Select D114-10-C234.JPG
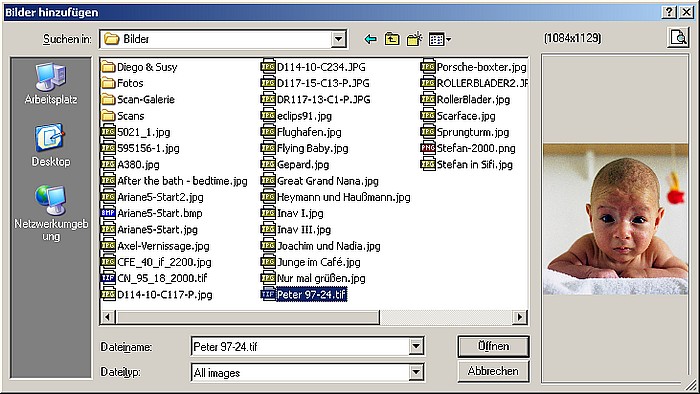The height and width of the screenshot is (394, 700). 313,67
